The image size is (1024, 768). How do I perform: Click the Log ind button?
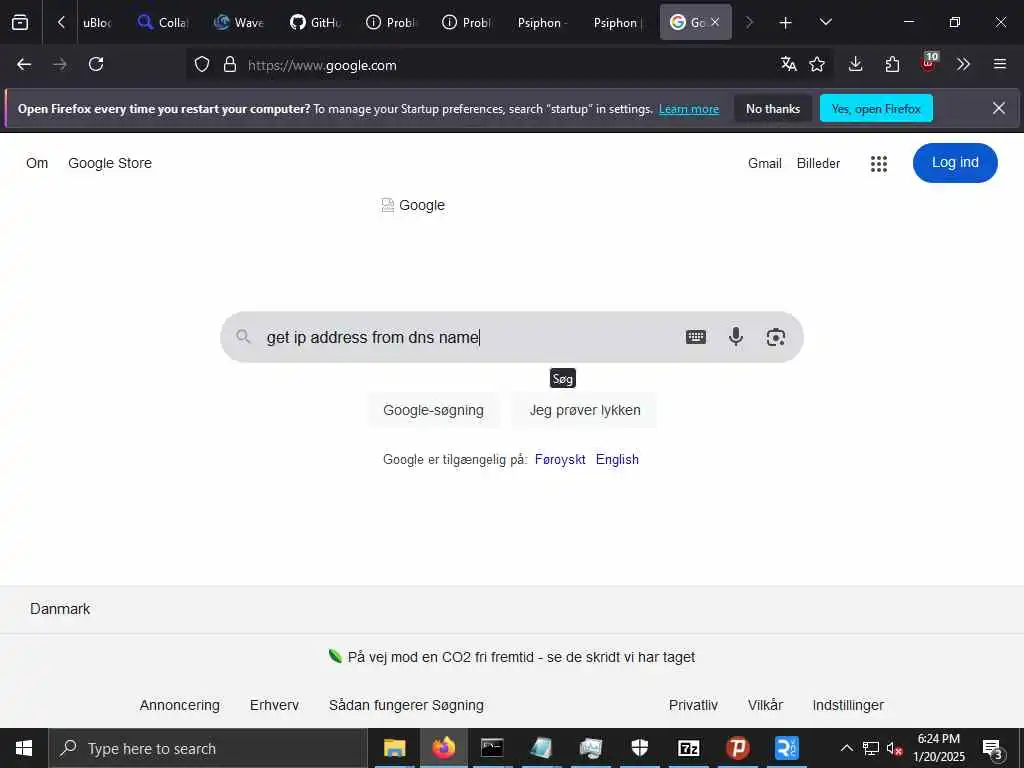pos(955,163)
